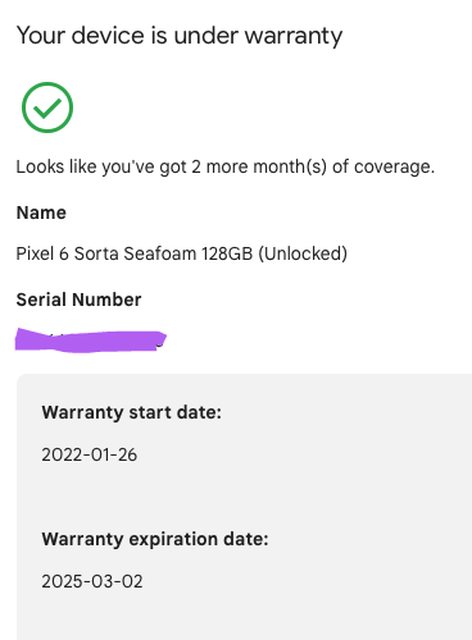Select the "Your device is under warranty" heading
Screen dimensions: 472x640
pyautogui.click(x=179, y=36)
